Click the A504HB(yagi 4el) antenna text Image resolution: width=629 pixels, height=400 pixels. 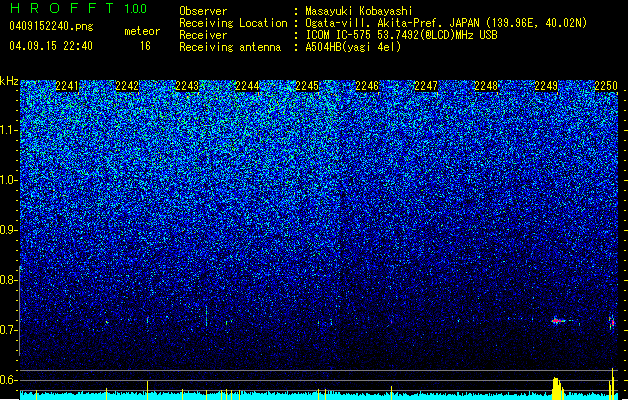(x=353, y=47)
